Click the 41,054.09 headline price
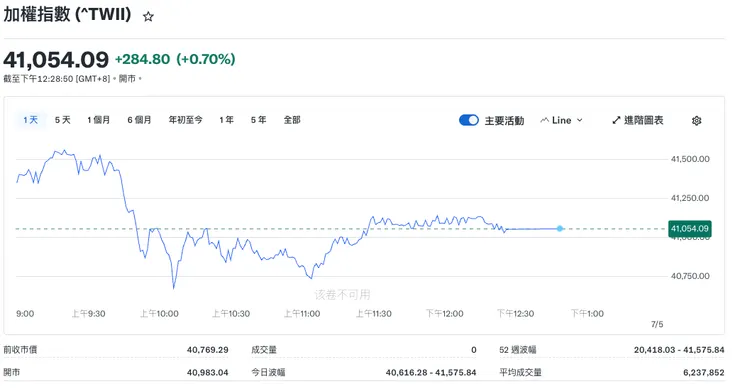 pos(56,59)
